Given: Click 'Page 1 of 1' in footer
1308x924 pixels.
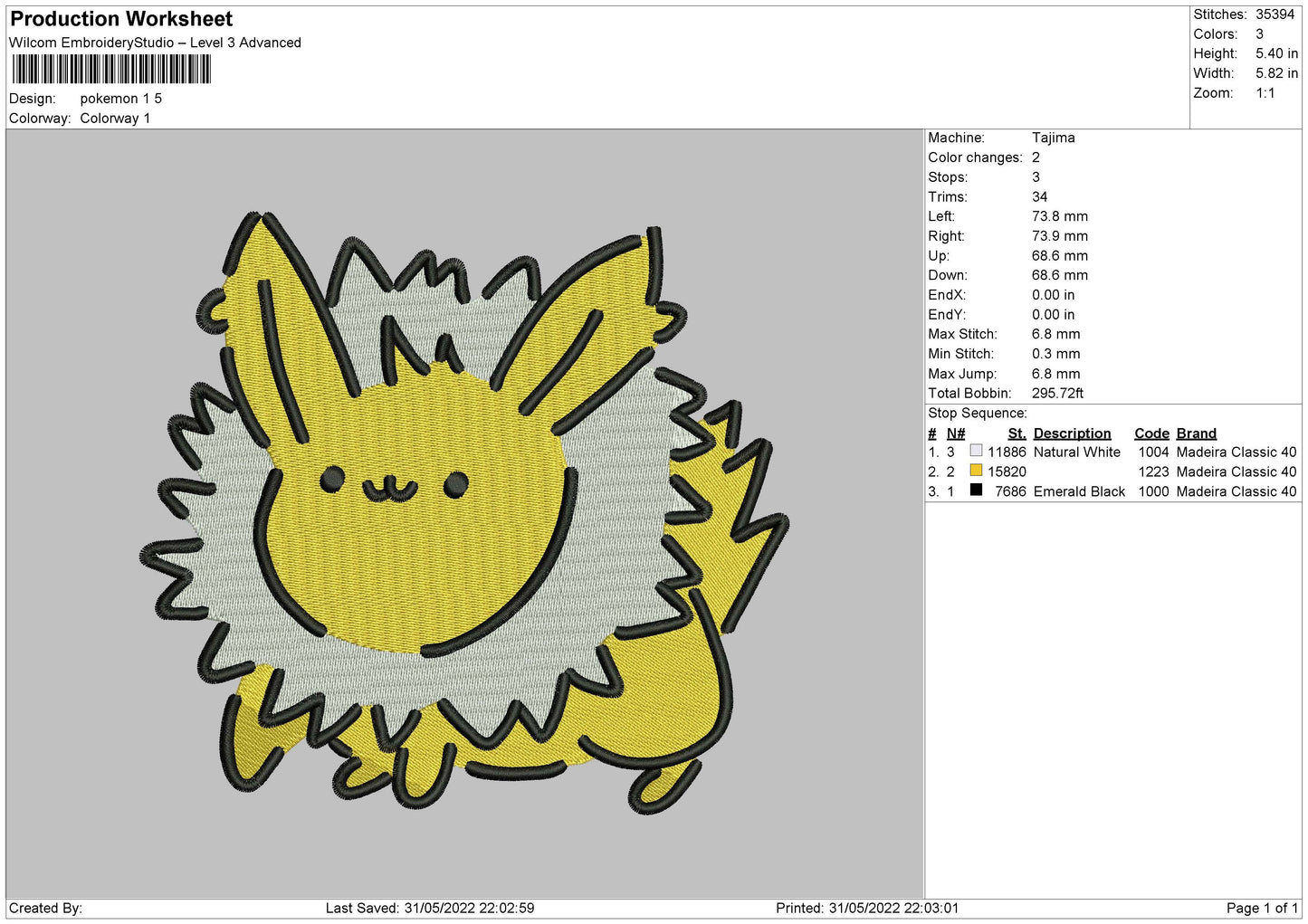Looking at the screenshot, I should 1262,909.
